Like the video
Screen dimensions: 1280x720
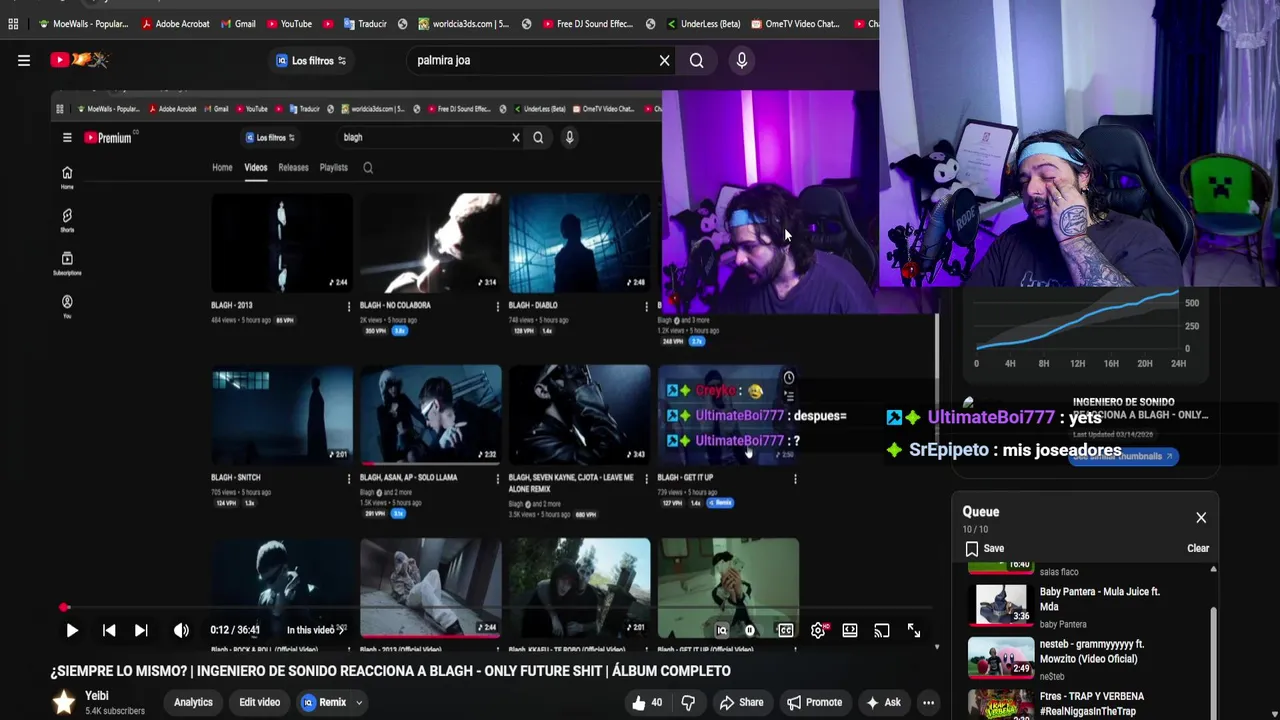coord(647,702)
